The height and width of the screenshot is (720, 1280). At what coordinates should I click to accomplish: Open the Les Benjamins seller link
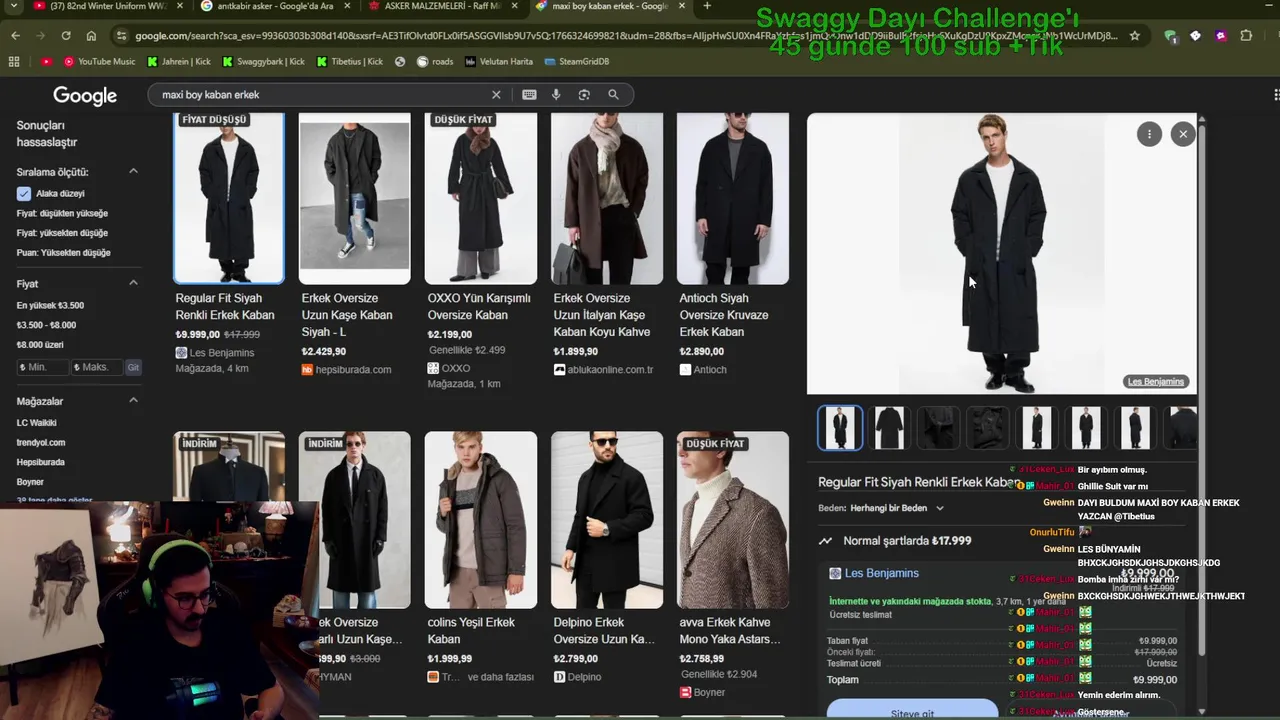coord(881,573)
